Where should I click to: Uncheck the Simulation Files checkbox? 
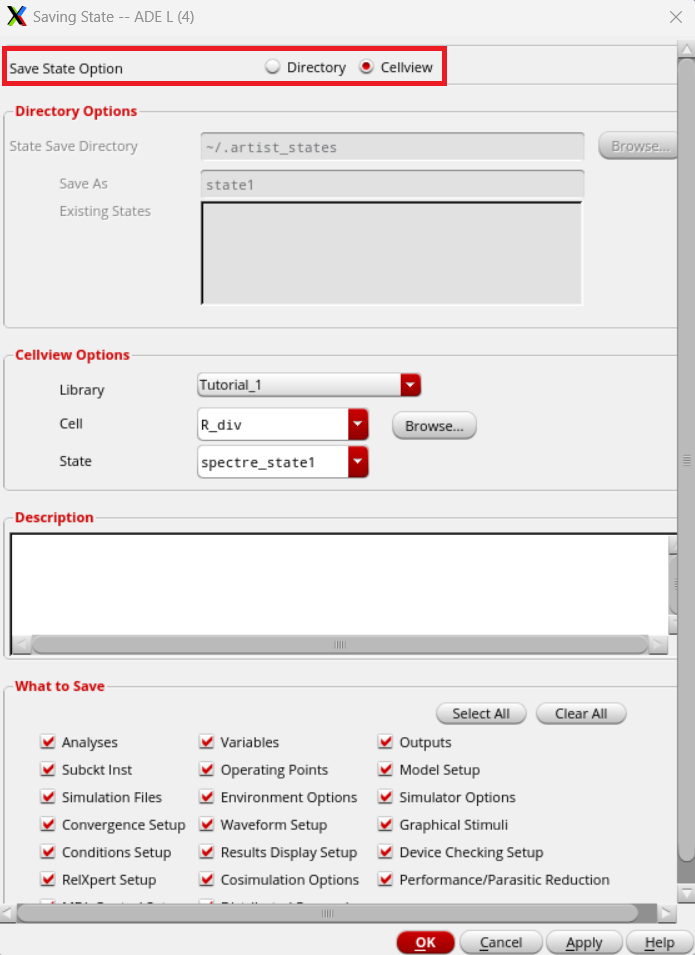pyautogui.click(x=48, y=797)
